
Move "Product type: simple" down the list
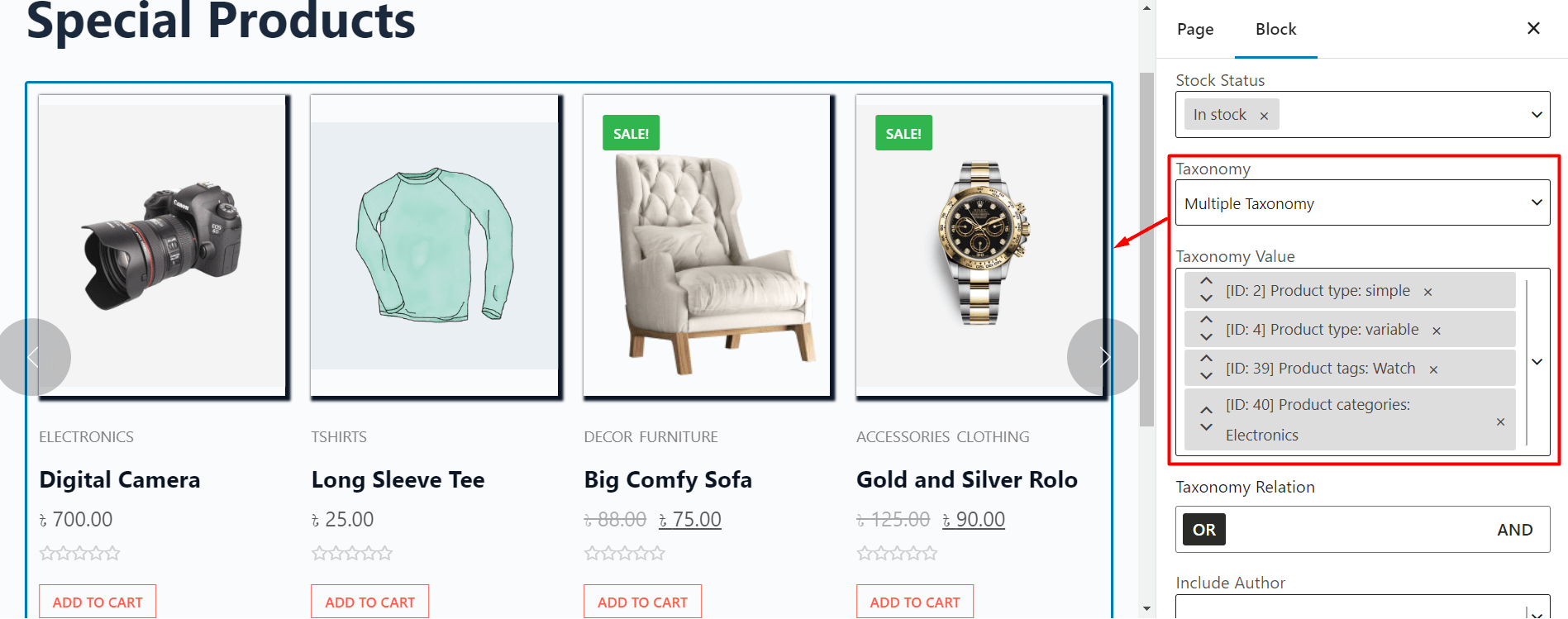point(1205,296)
